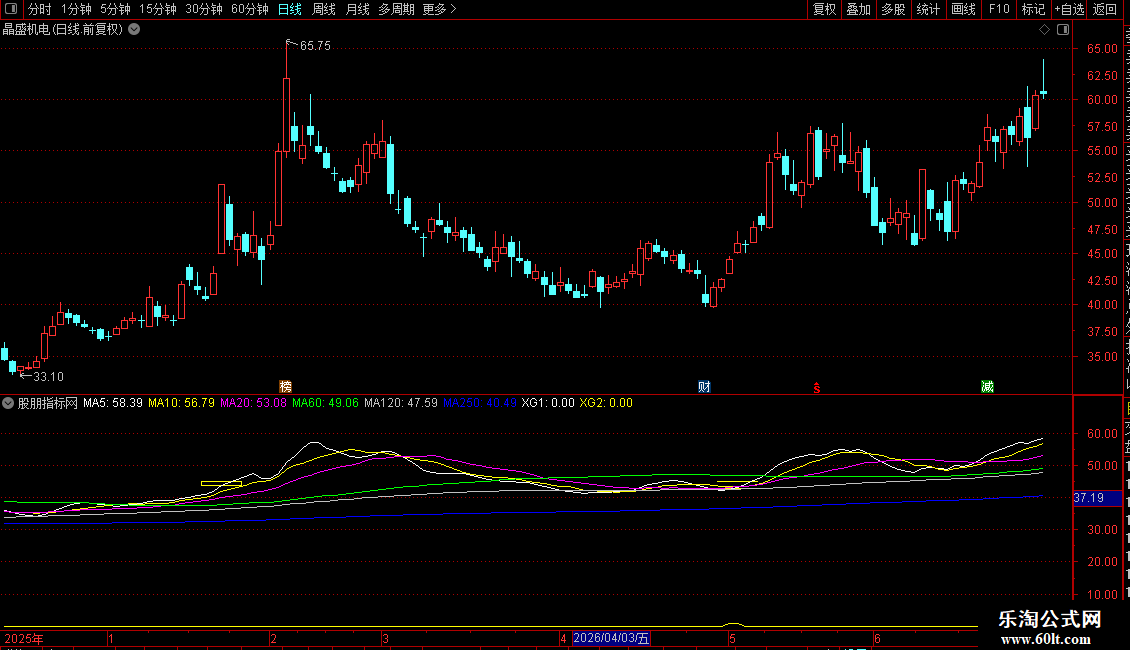Toggle the right-side panel icon near the price axis
The width and height of the screenshot is (1130, 650).
(1063, 30)
